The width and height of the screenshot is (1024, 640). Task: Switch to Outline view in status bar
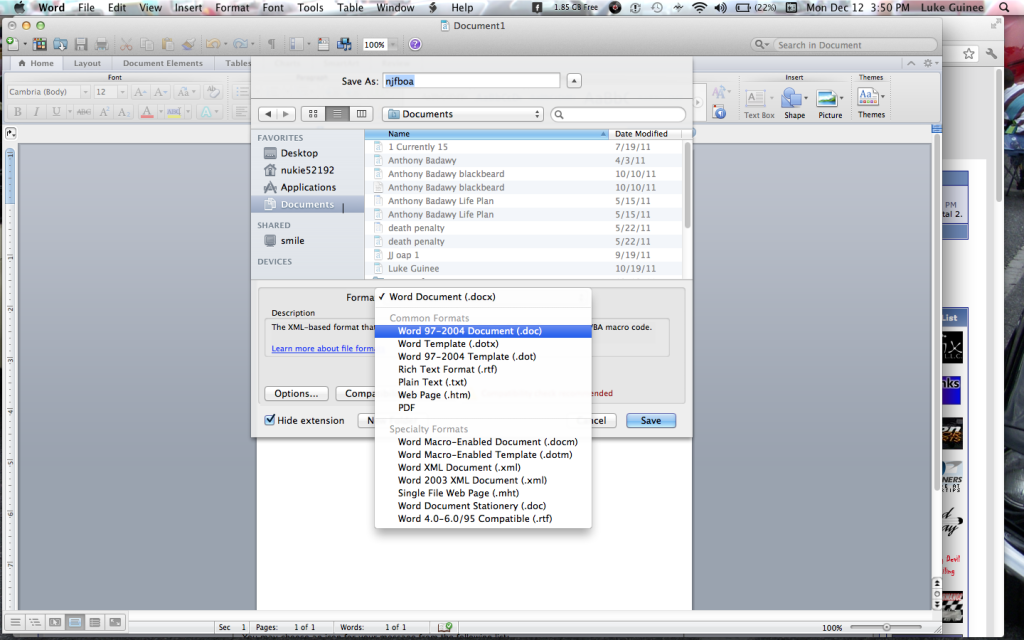(35, 622)
